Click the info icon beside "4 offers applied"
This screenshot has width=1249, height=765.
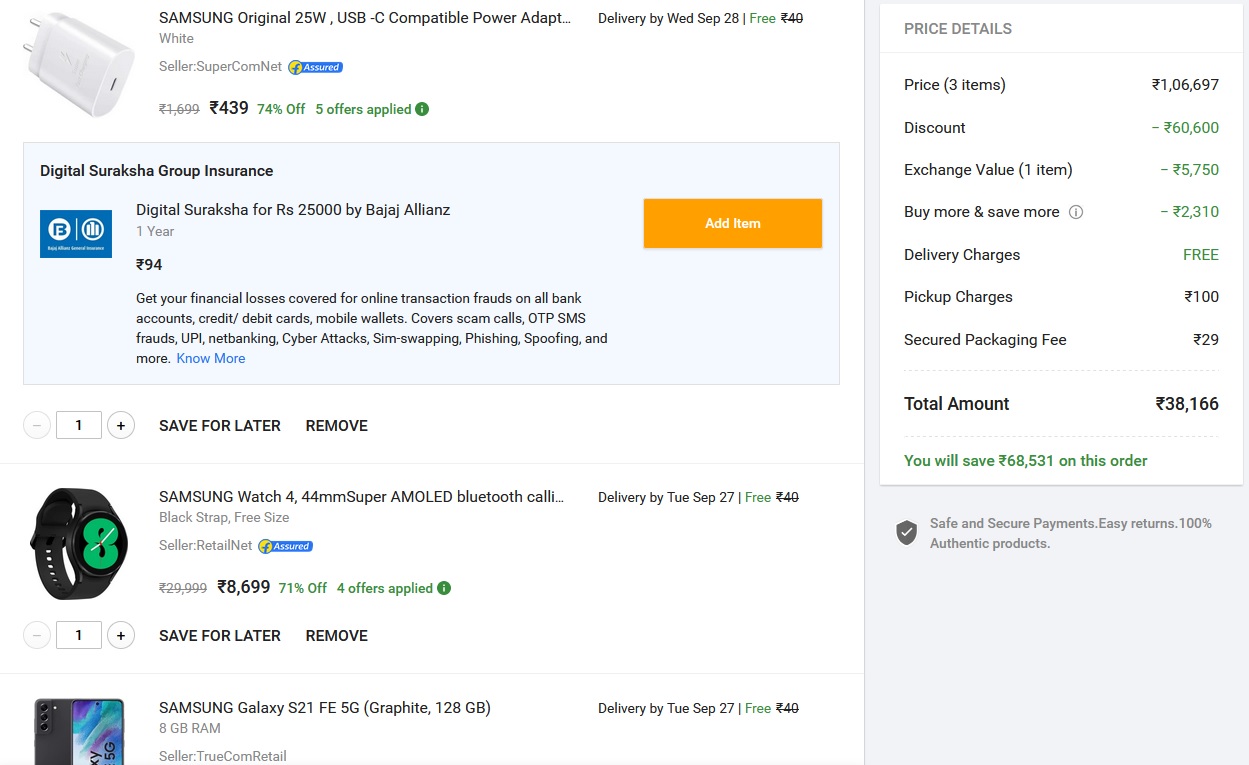[444, 588]
